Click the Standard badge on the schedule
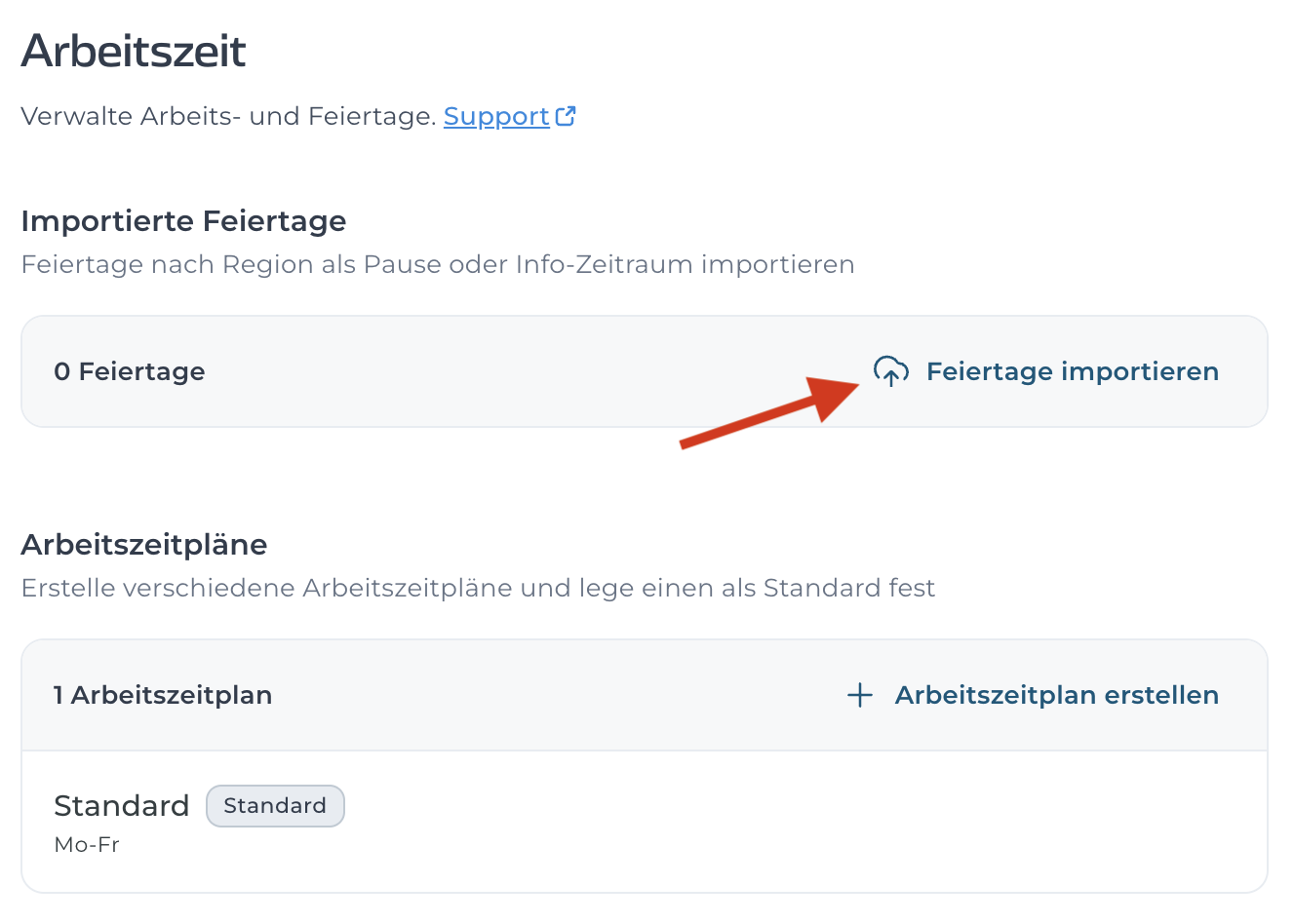The width and height of the screenshot is (1294, 924). 275,806
